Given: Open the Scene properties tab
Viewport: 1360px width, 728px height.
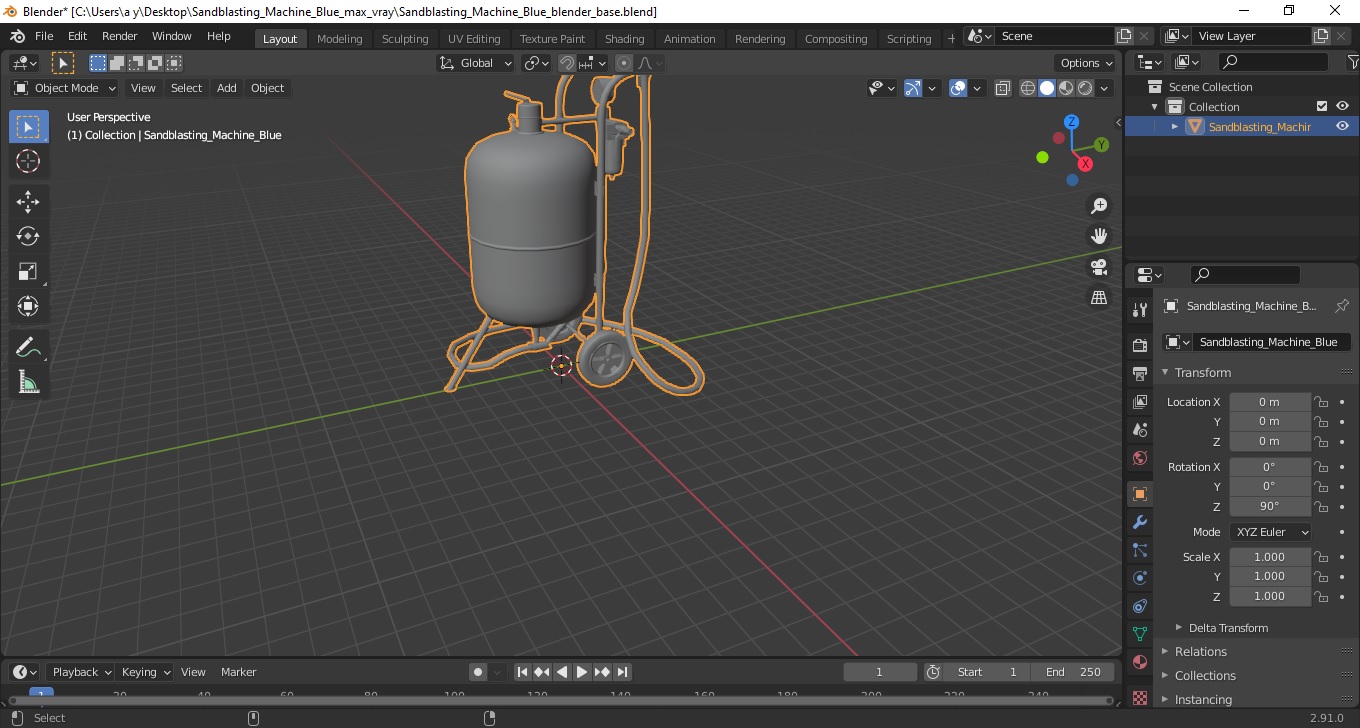Looking at the screenshot, I should [x=1139, y=429].
